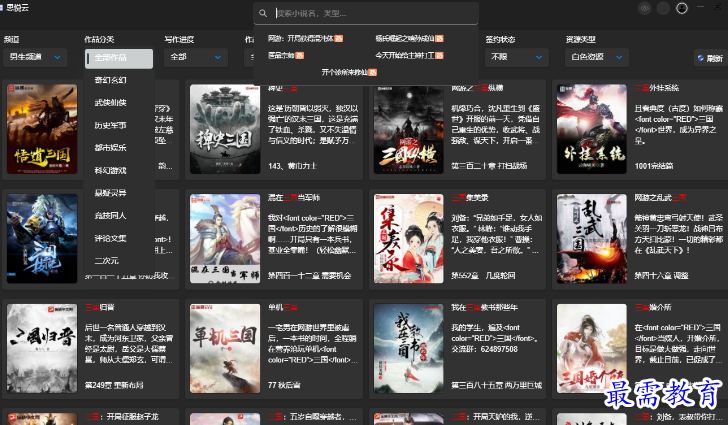This screenshot has height=425, width=728.
Task: Click the chapter text beginning 77
Action: (x=284, y=385)
